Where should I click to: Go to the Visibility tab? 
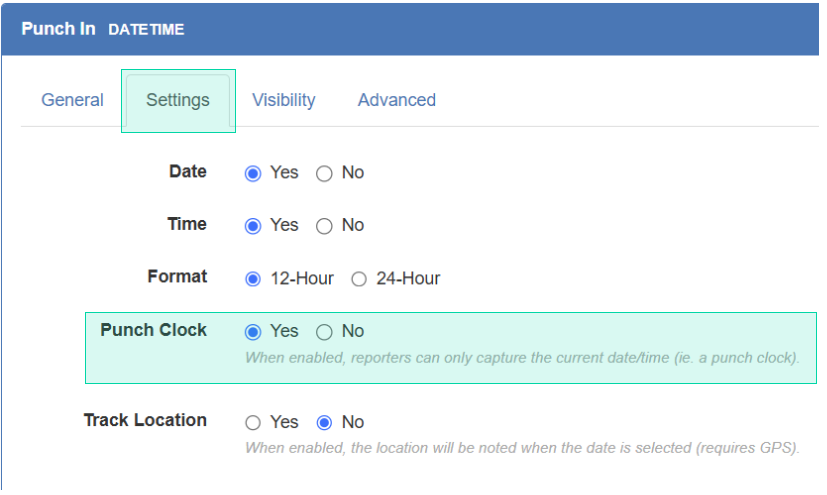coord(283,100)
